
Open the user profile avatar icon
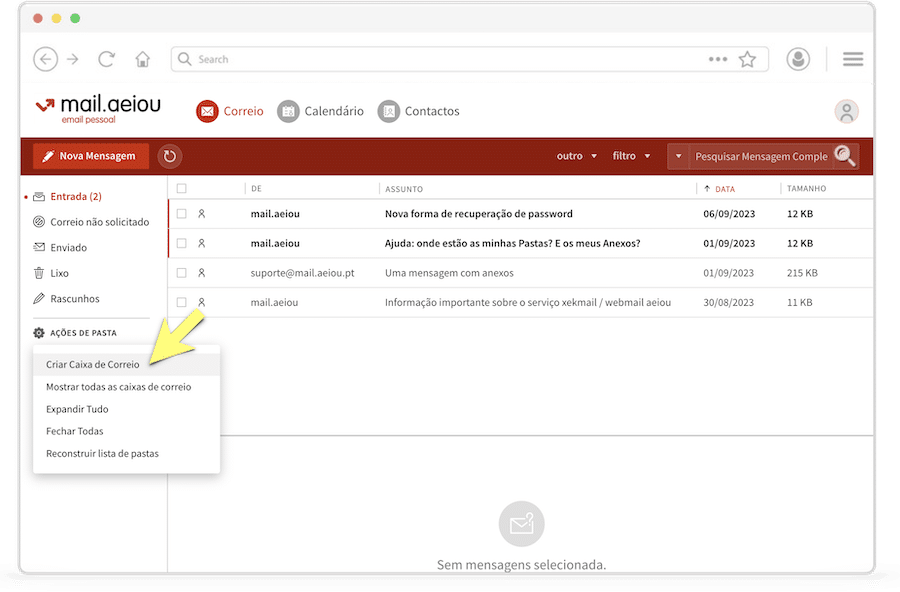(846, 111)
